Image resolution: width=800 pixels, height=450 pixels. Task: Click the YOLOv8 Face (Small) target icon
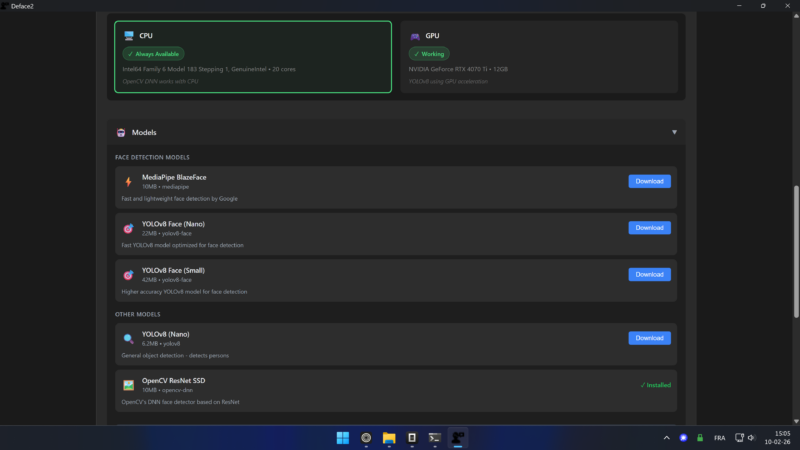point(129,275)
